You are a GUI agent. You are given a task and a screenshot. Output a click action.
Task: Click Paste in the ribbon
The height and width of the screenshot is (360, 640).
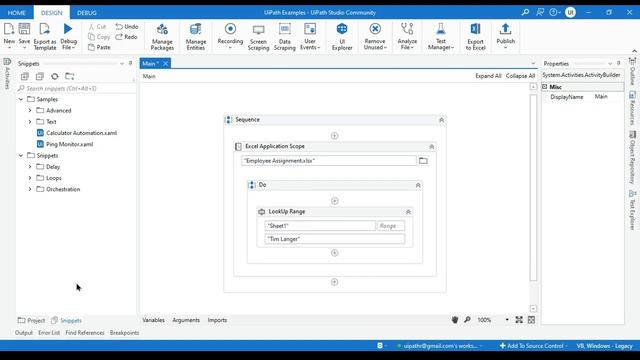coord(99,47)
